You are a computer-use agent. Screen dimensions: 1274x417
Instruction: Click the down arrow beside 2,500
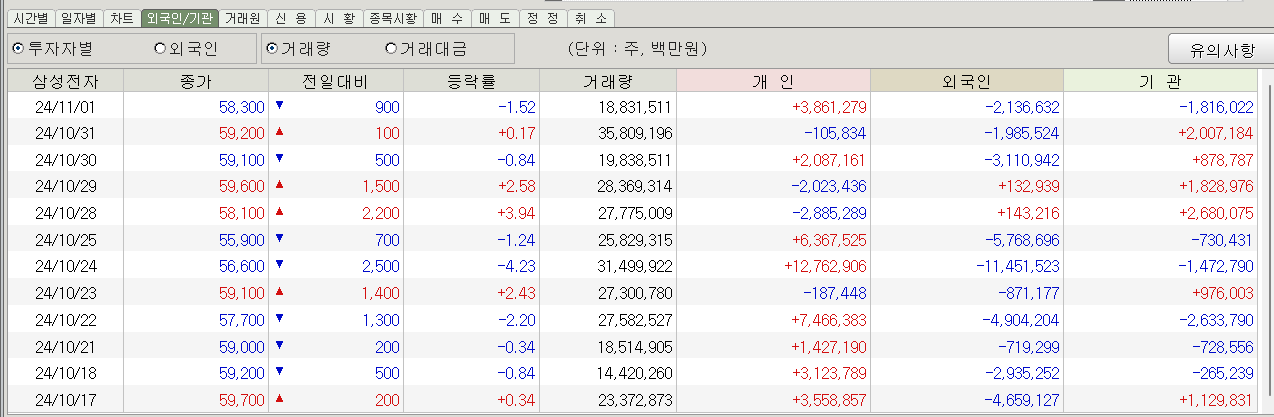point(280,265)
